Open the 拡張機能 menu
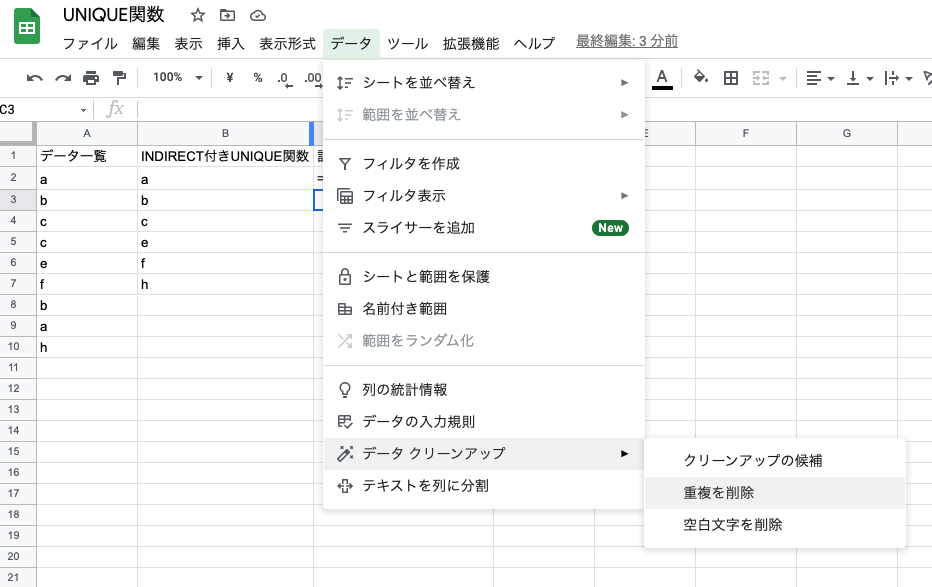The width and height of the screenshot is (932, 587). (470, 43)
